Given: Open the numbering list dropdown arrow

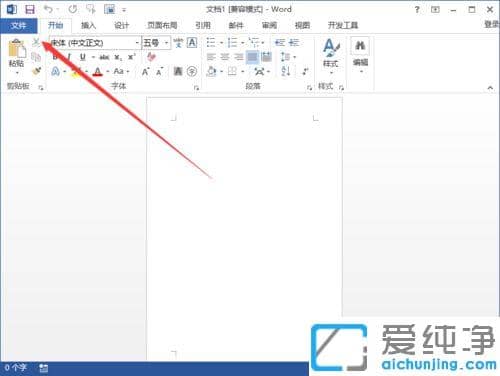Looking at the screenshot, I should pyautogui.click(x=243, y=43).
